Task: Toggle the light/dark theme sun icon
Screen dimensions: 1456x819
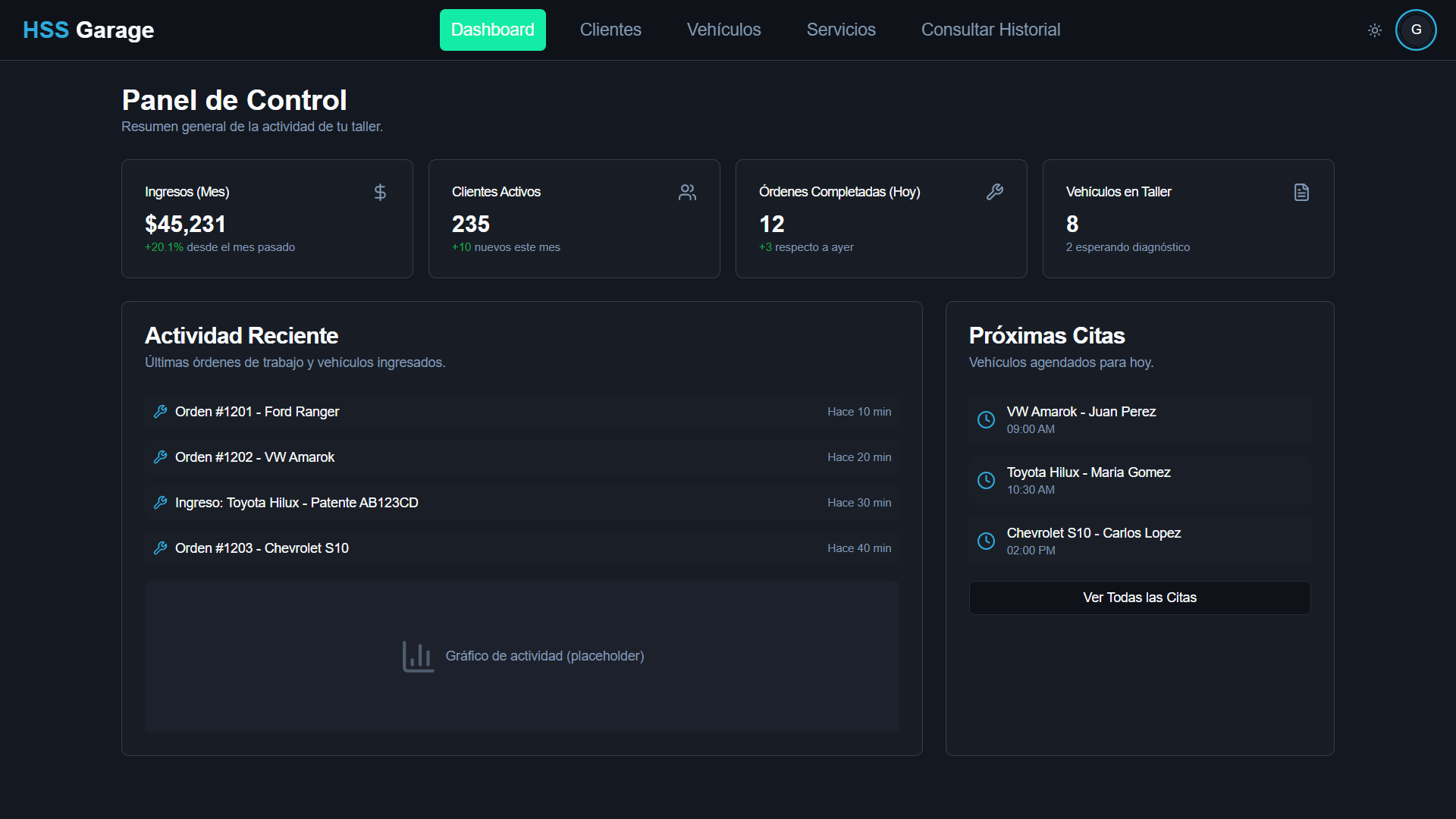Action: [1374, 30]
